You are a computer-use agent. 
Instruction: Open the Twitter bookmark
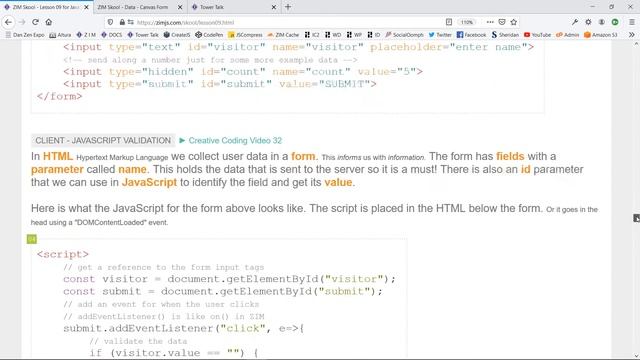pyautogui.click(x=440, y=35)
